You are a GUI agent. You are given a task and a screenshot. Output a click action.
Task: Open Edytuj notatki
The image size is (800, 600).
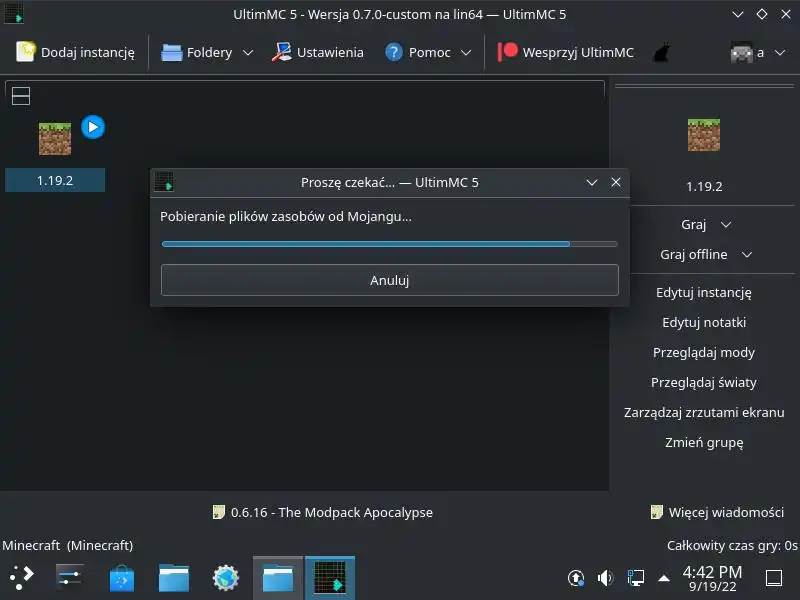(x=704, y=322)
